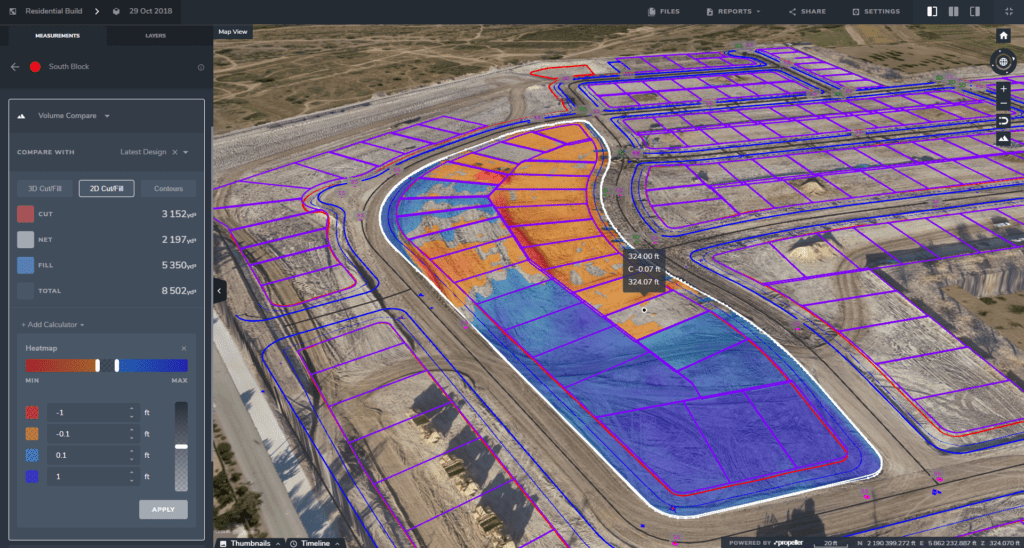Click the heatmap gradient min slider handle
The height and width of the screenshot is (548, 1024).
pos(97,366)
